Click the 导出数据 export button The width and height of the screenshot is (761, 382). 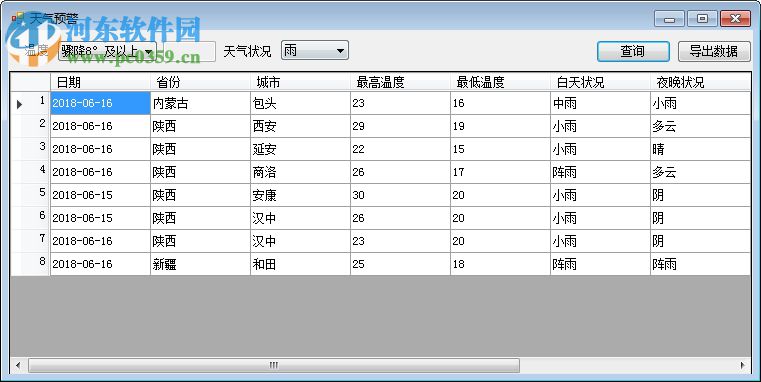[714, 51]
